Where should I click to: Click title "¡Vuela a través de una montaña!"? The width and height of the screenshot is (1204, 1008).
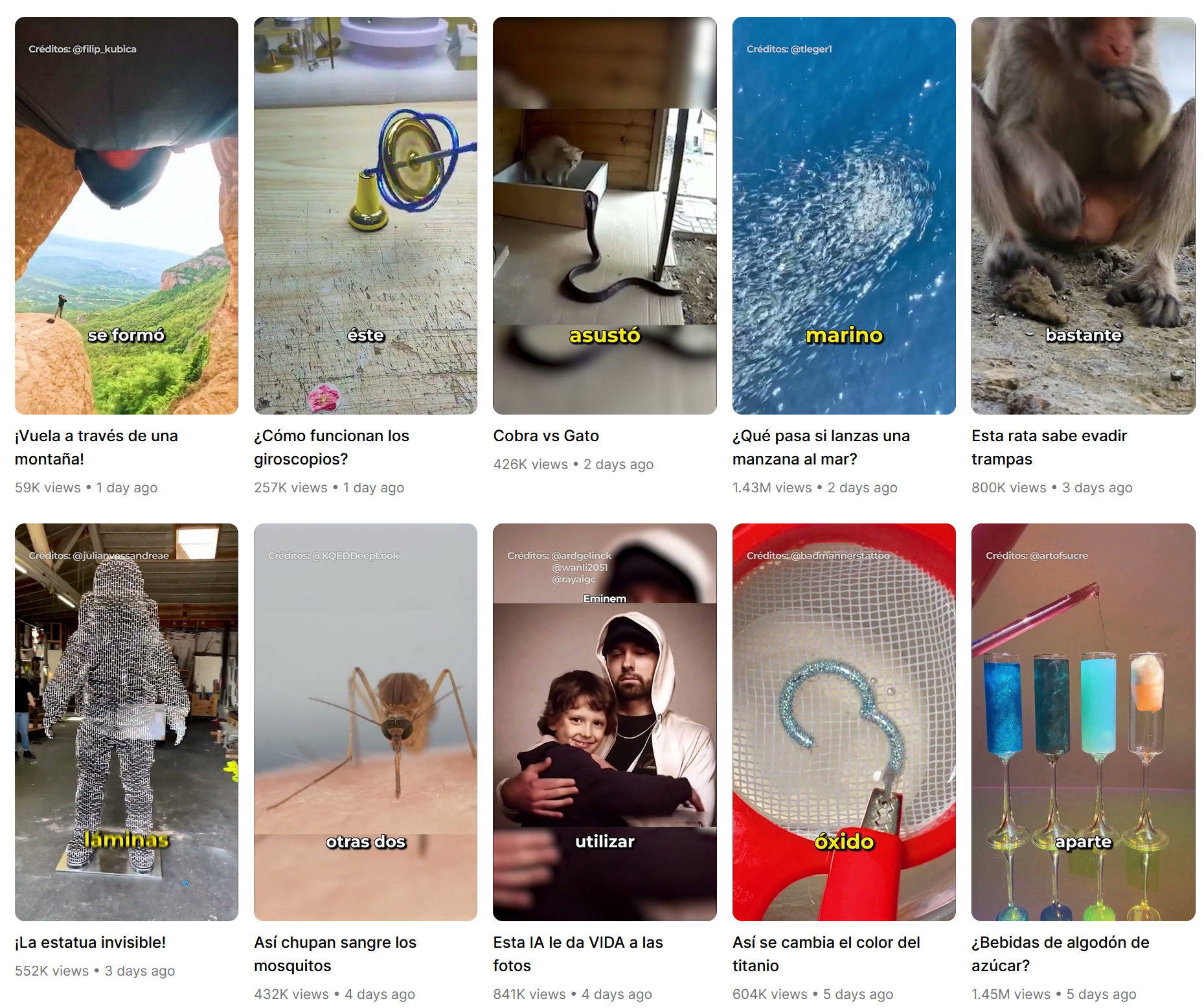coord(97,448)
